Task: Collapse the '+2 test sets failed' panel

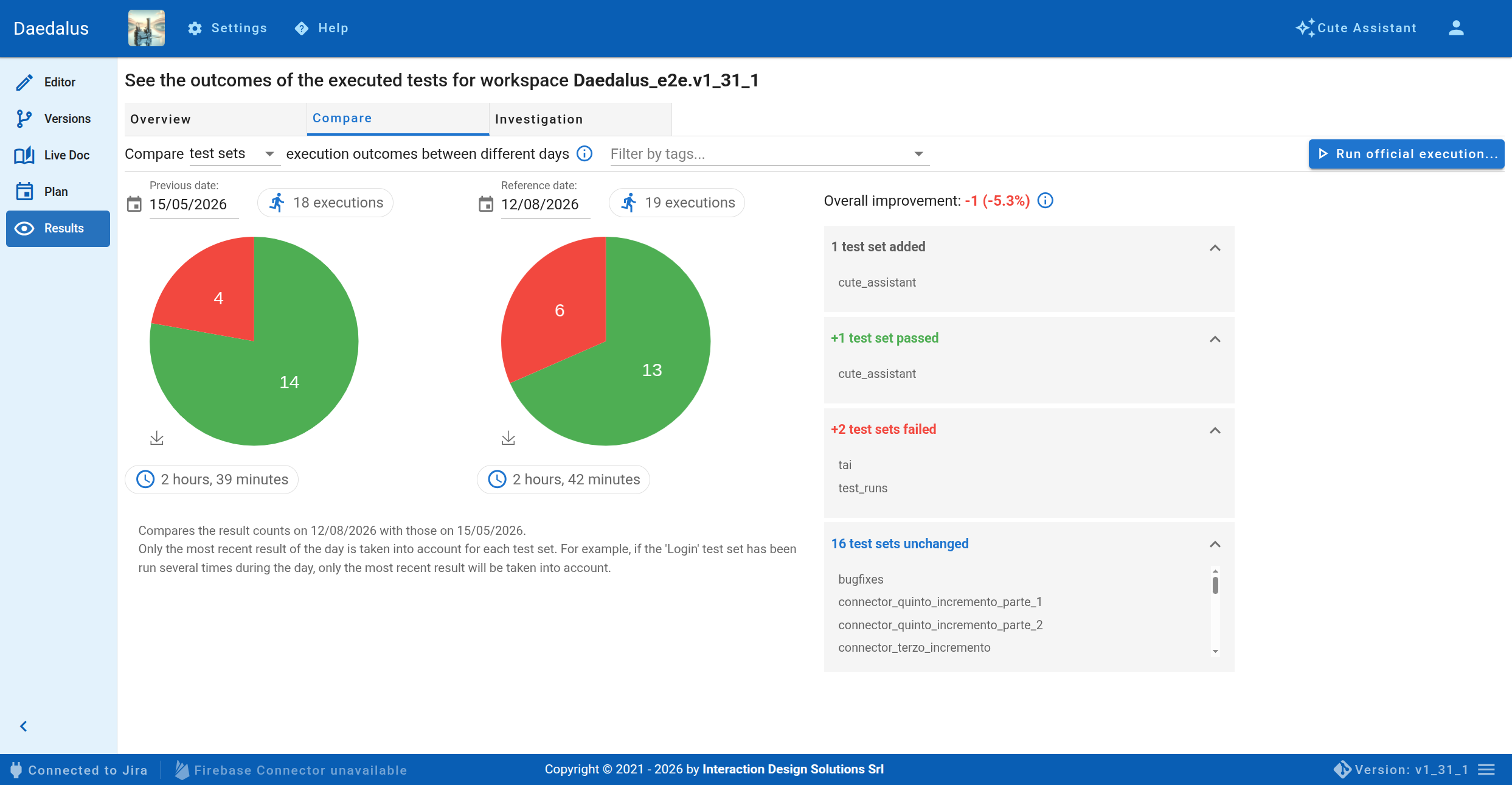Action: (x=1215, y=430)
